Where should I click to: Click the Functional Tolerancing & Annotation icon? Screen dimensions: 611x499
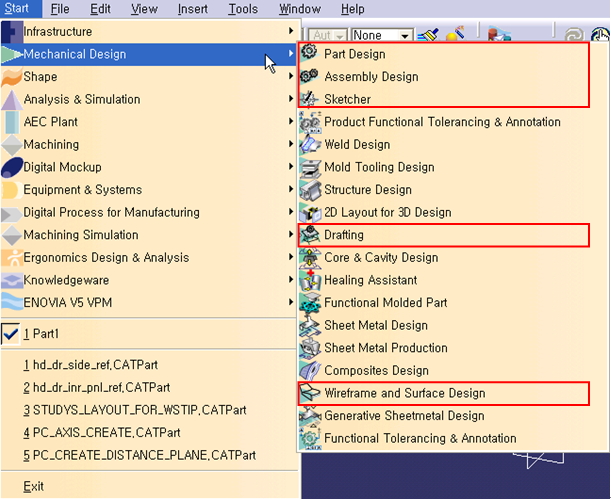(x=310, y=438)
